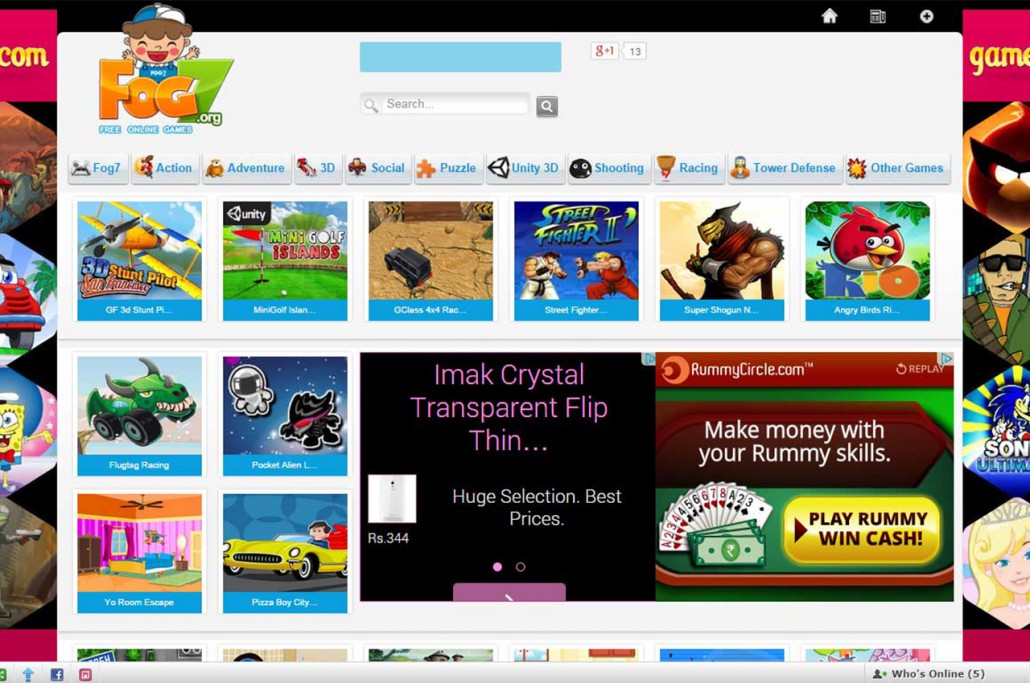1030x683 pixels.
Task: Open the Action games category
Action: [x=164, y=168]
